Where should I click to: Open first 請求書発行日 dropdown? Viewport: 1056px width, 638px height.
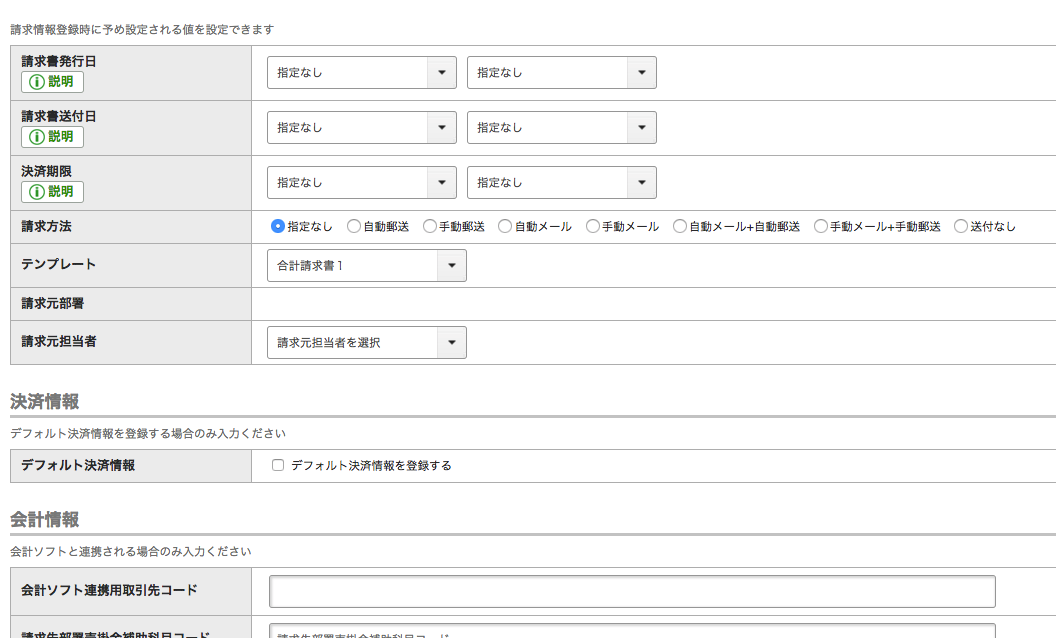[361, 73]
